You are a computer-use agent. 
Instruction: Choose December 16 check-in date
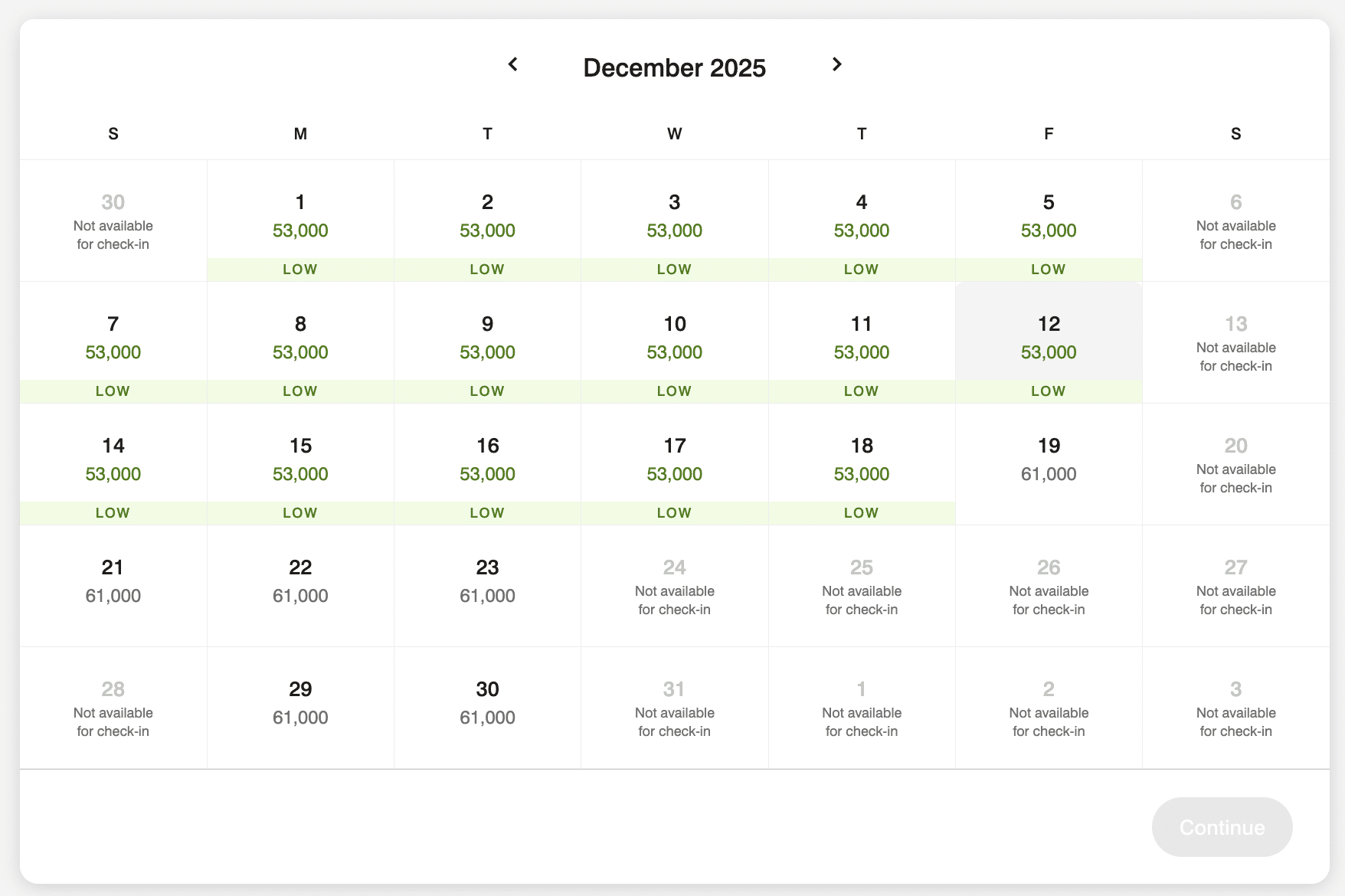pos(487,464)
